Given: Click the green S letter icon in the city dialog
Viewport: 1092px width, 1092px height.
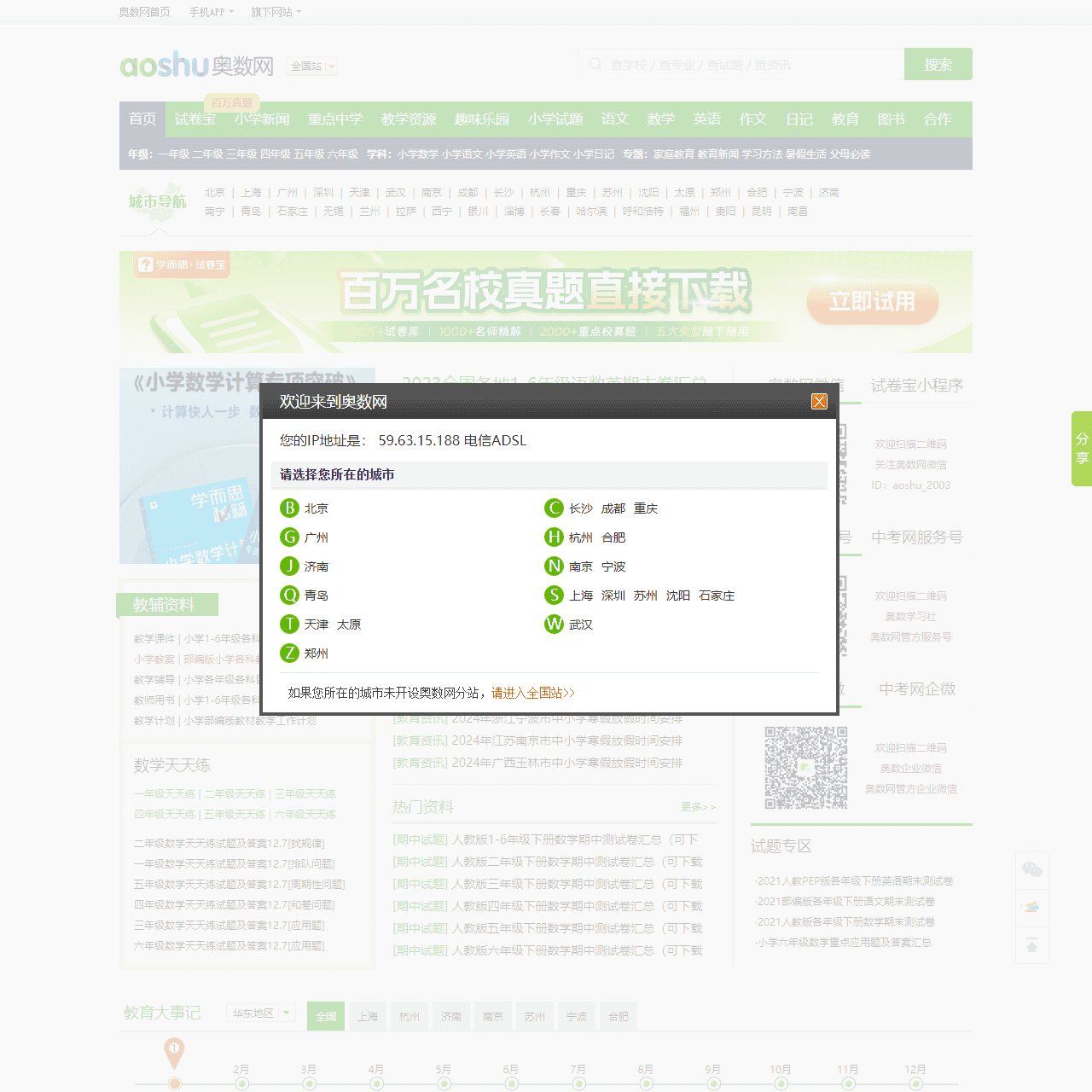Looking at the screenshot, I should point(555,595).
